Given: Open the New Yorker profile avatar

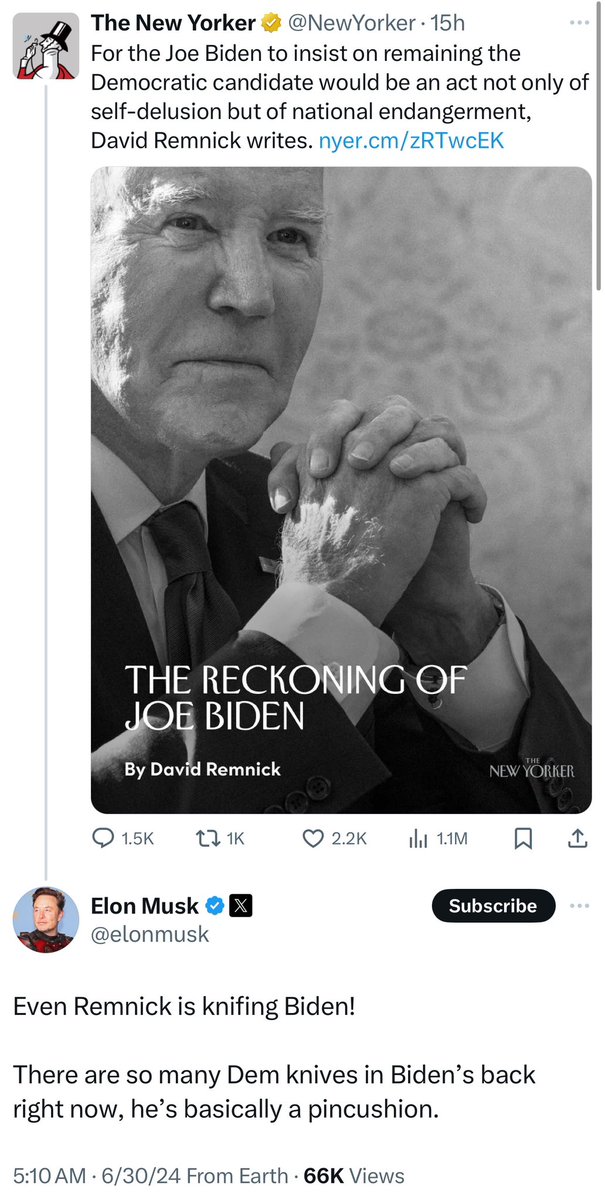Looking at the screenshot, I should (x=45, y=47).
